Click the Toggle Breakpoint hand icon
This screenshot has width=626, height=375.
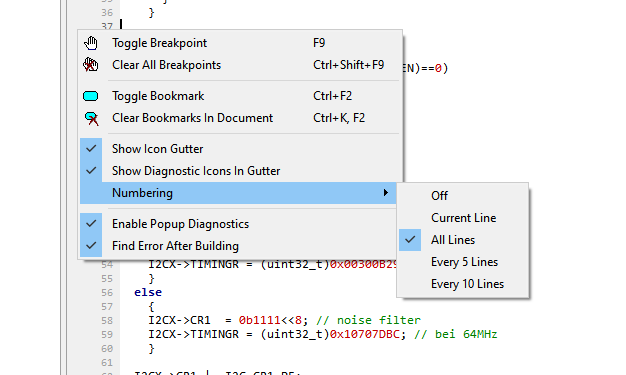coord(91,43)
